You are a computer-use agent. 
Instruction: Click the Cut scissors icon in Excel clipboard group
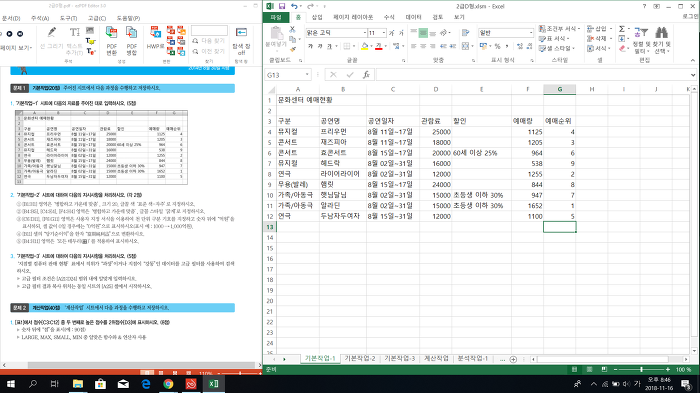(x=292, y=29)
